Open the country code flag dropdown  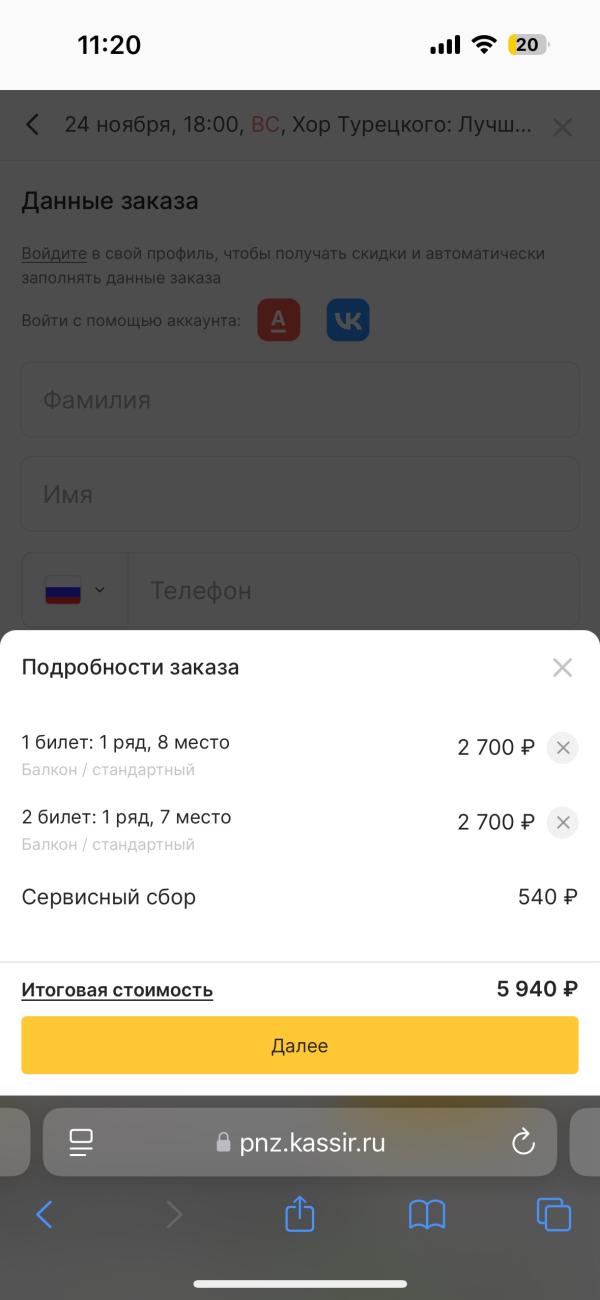(x=75, y=590)
